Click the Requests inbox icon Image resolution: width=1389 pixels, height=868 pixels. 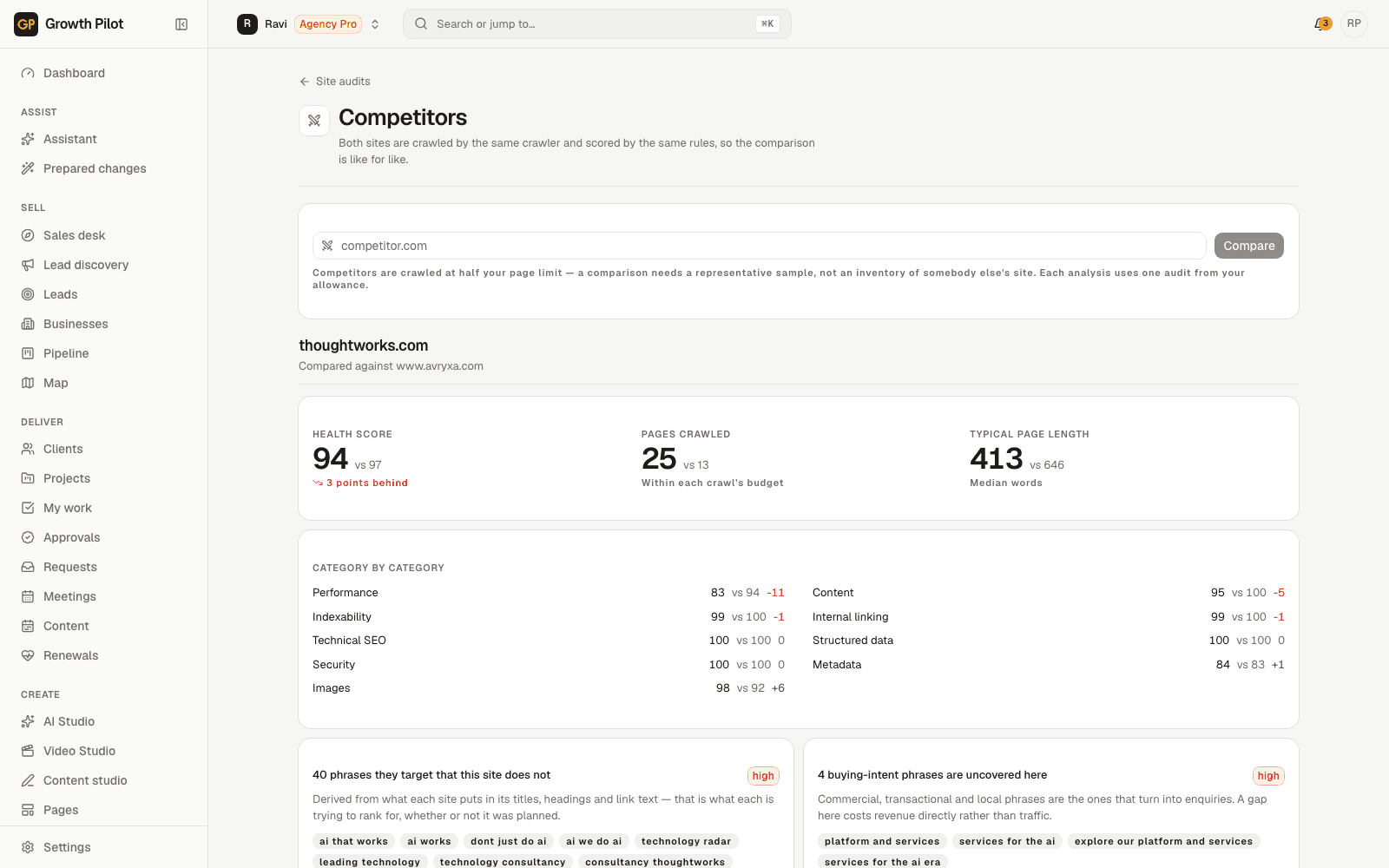(x=28, y=567)
